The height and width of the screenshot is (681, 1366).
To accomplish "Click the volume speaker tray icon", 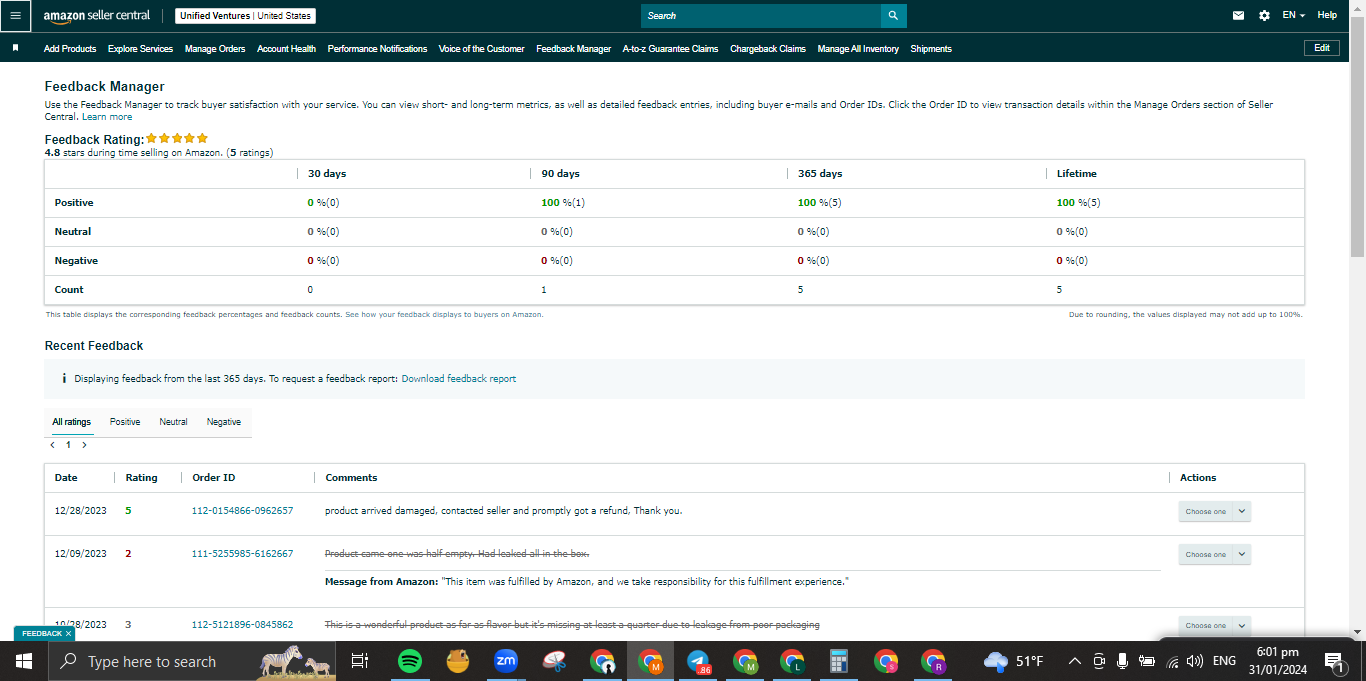I will tap(1194, 661).
